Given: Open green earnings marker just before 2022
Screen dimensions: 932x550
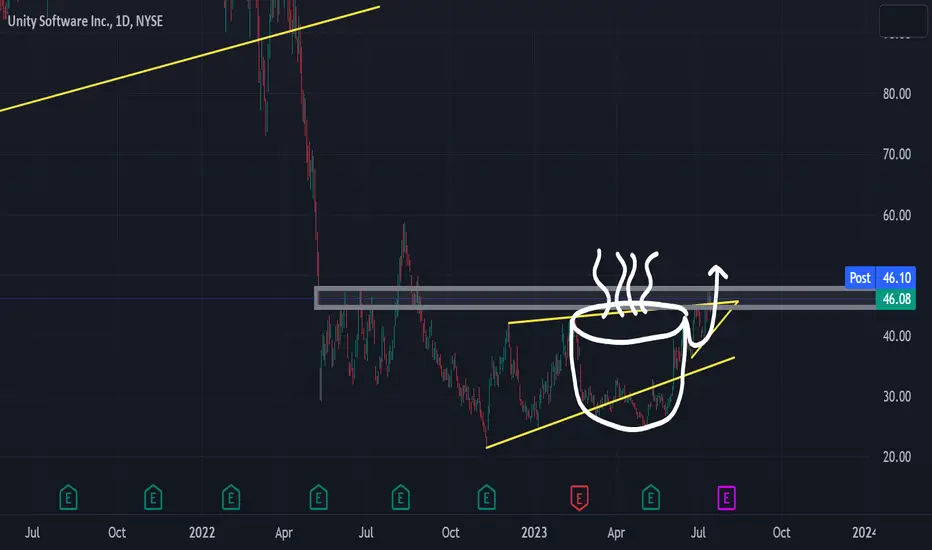Looking at the screenshot, I should pyautogui.click(x=153, y=497).
